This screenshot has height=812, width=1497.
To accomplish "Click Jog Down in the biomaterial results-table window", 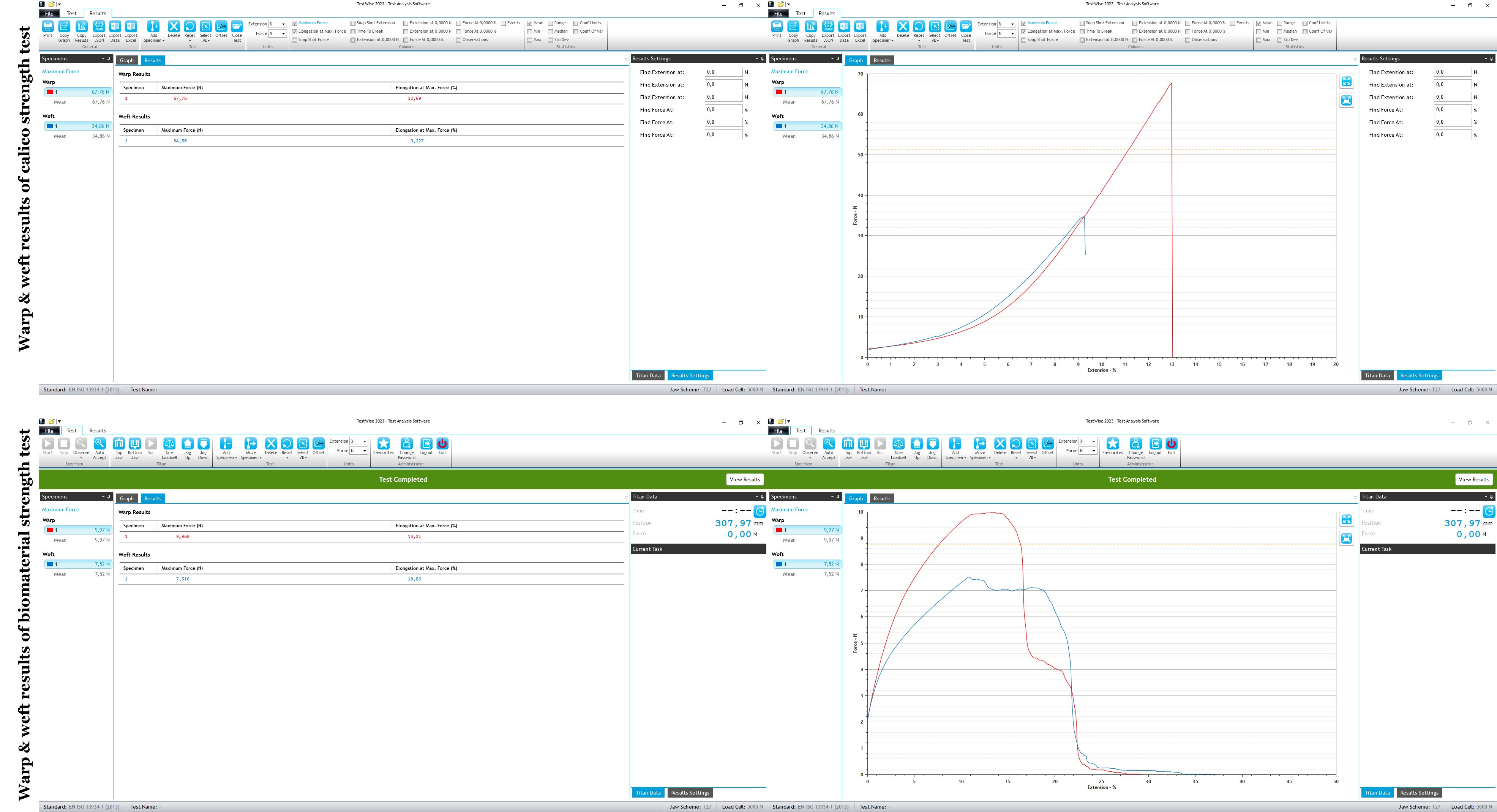I will (x=204, y=448).
